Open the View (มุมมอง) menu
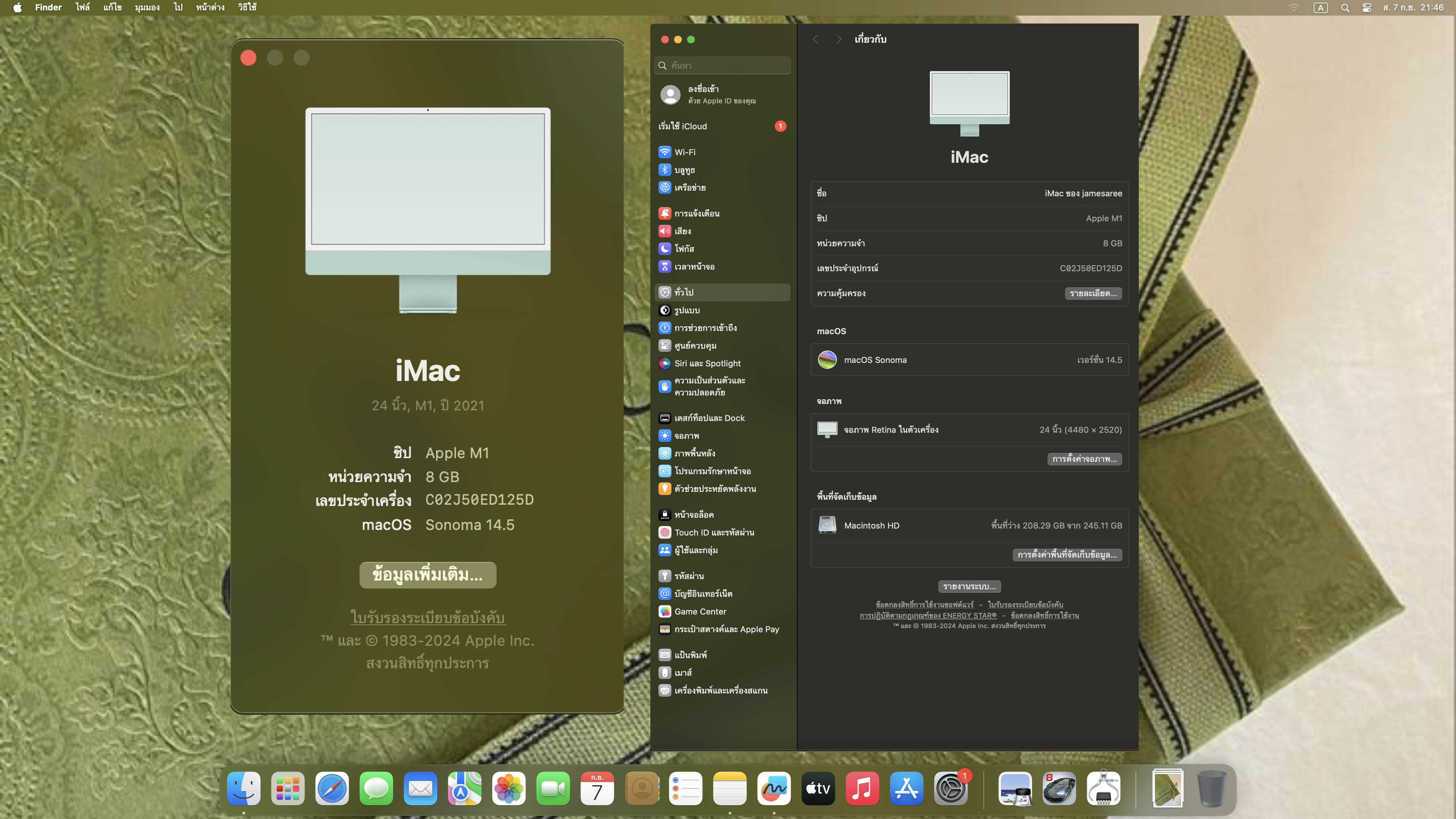This screenshot has height=819, width=1456. point(147,7)
